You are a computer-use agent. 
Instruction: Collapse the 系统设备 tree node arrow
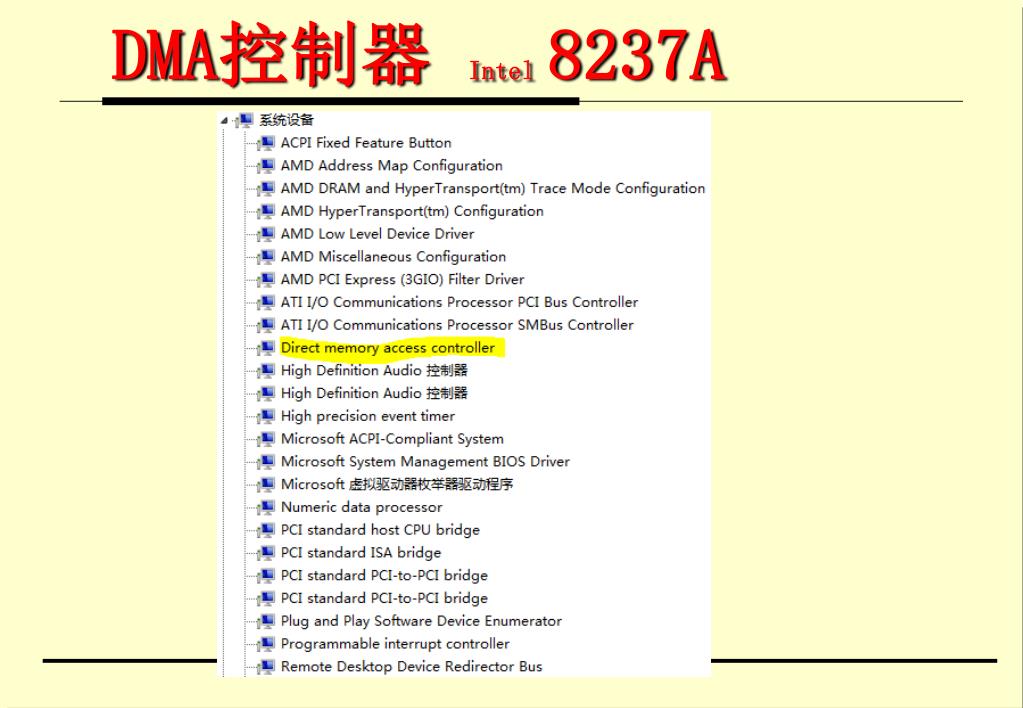coord(224,121)
